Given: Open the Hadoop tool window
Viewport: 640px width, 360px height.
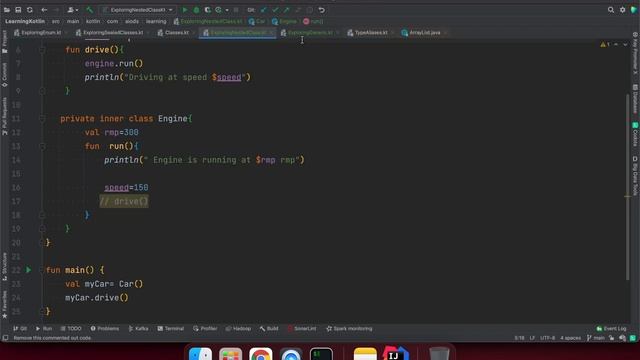Looking at the screenshot, I should [238, 329].
